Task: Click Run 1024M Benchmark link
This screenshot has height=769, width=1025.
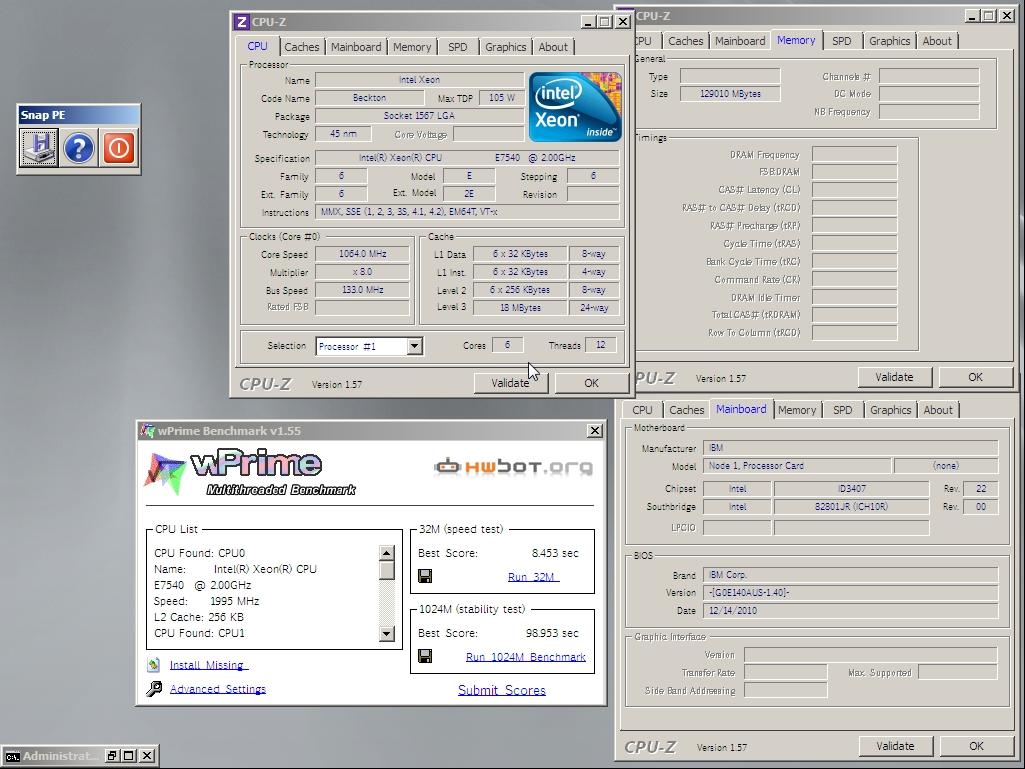Action: (526, 657)
